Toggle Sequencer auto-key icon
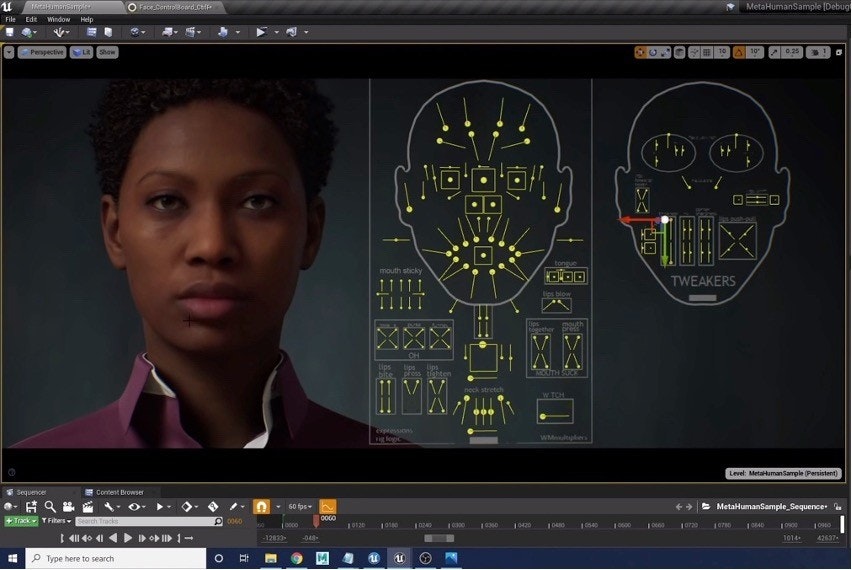 [213, 507]
